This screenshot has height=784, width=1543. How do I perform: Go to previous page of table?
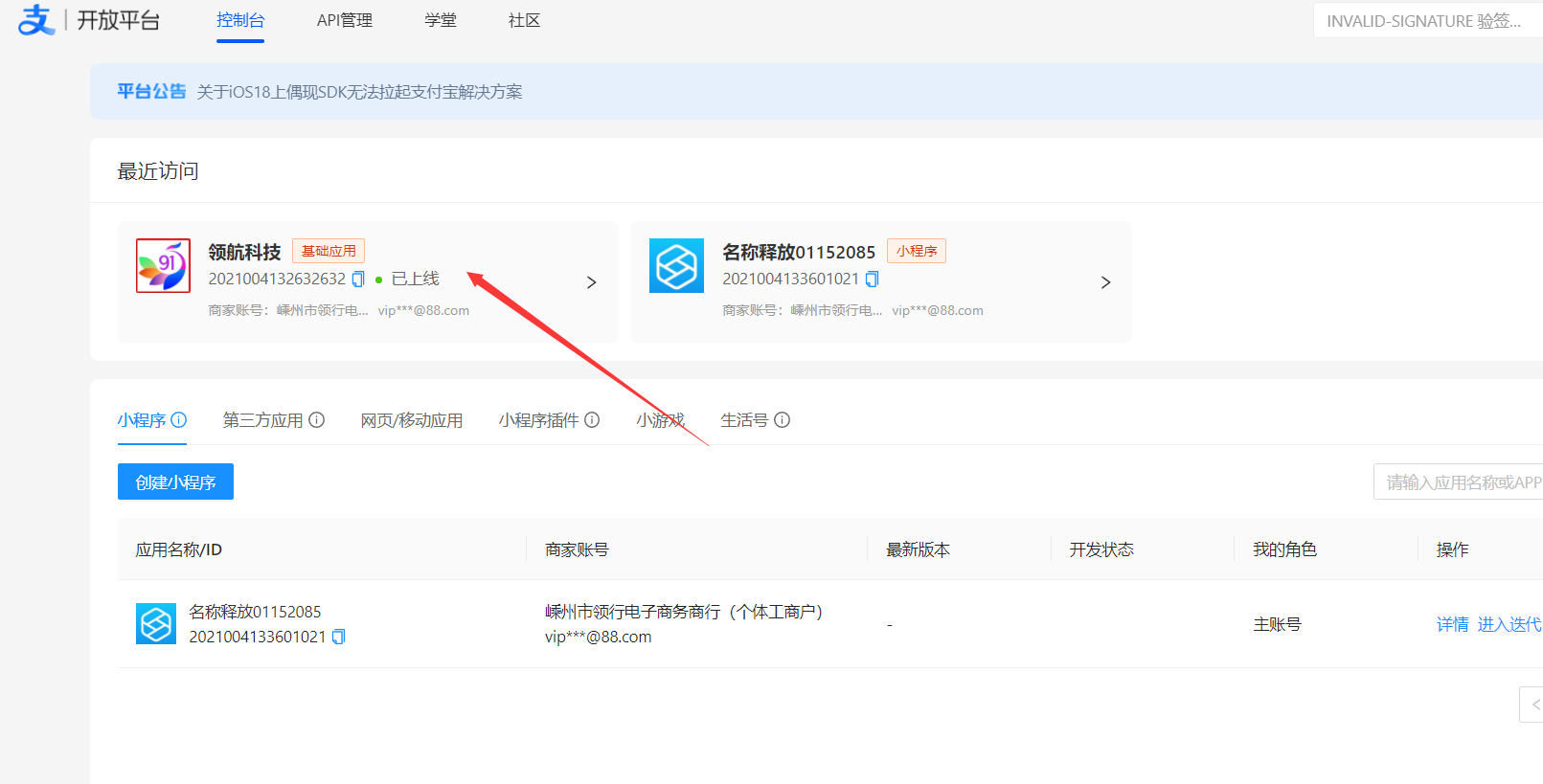pyautogui.click(x=1532, y=705)
